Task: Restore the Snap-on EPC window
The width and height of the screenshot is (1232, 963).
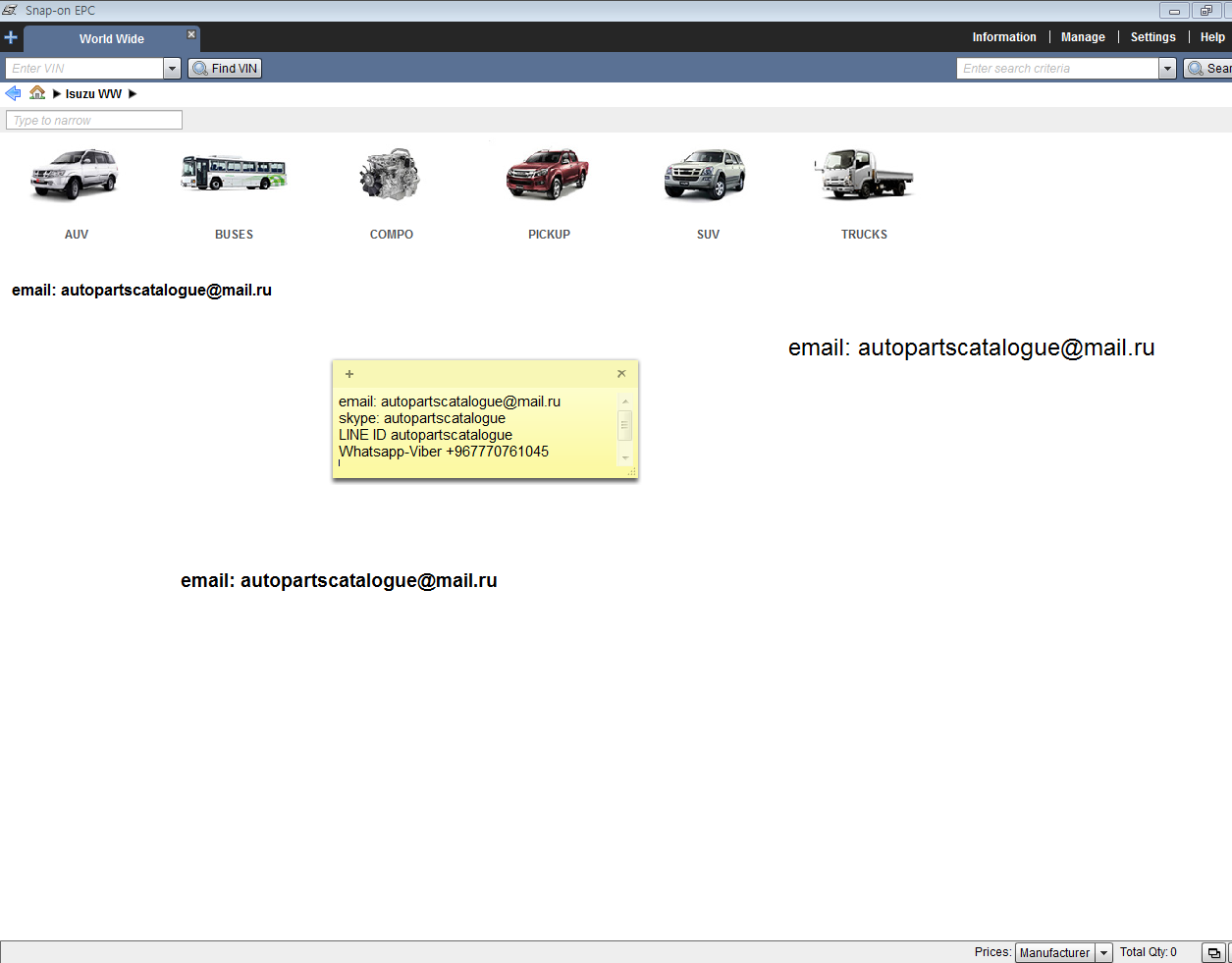Action: [1205, 11]
